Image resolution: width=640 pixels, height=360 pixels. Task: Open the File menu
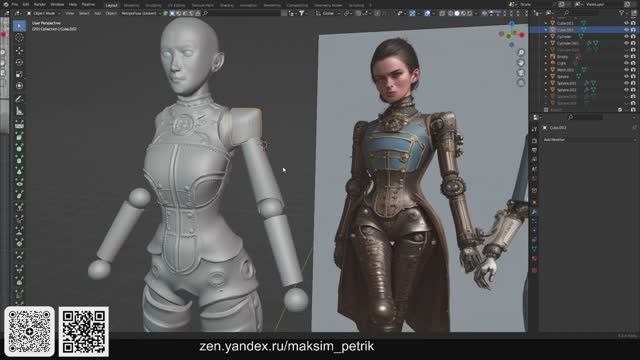[14, 4]
